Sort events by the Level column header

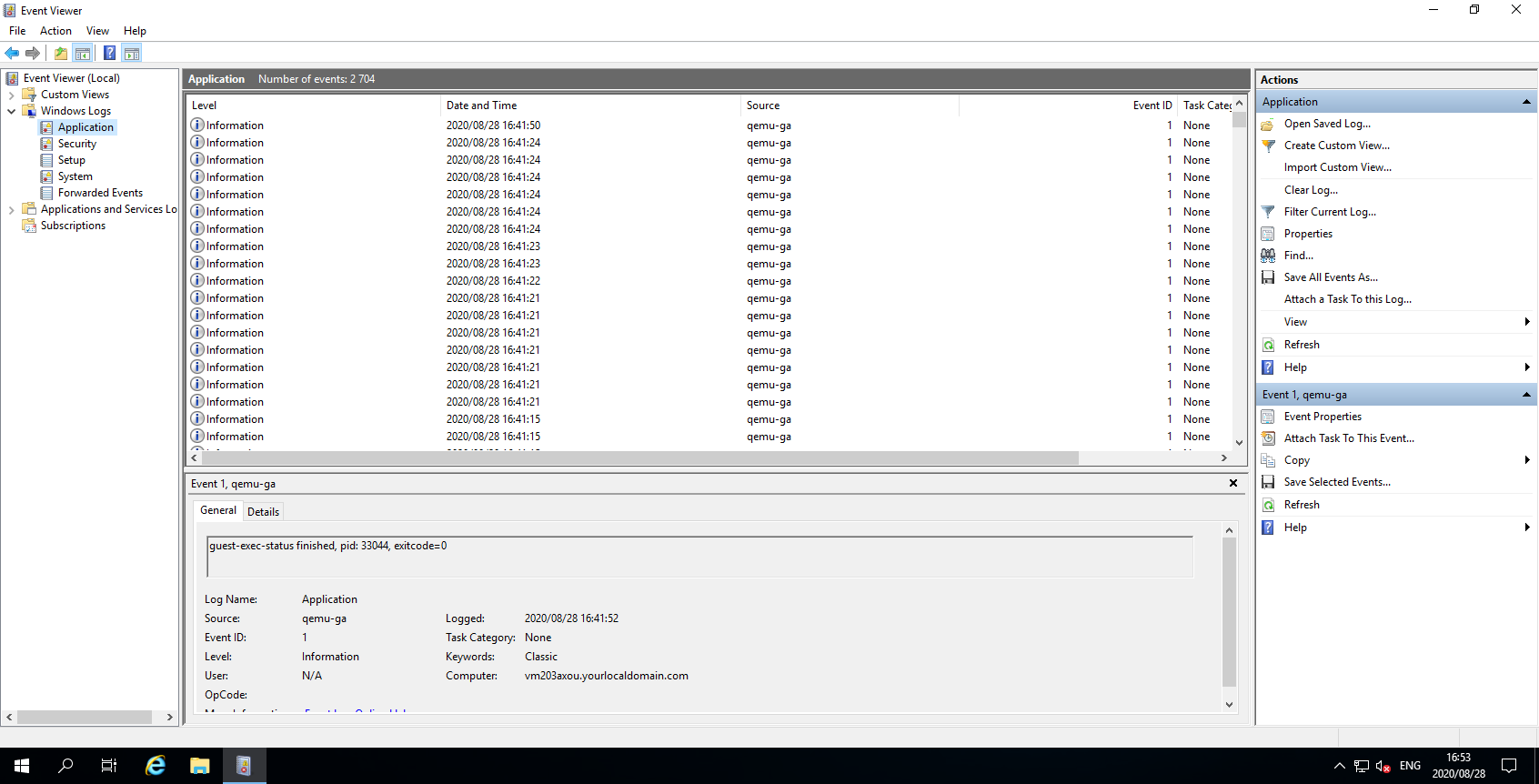pos(313,106)
